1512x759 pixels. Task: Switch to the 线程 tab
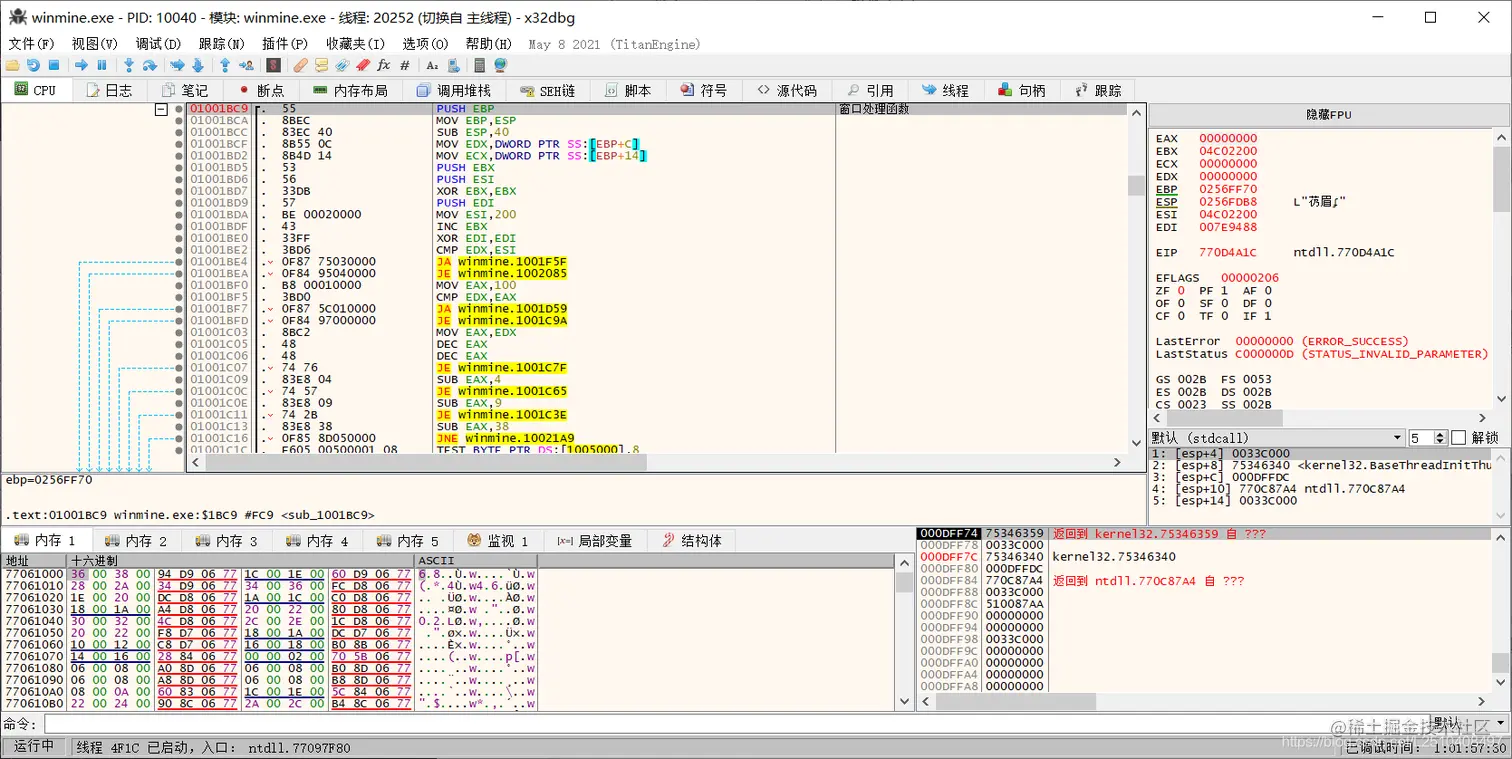(x=945, y=90)
